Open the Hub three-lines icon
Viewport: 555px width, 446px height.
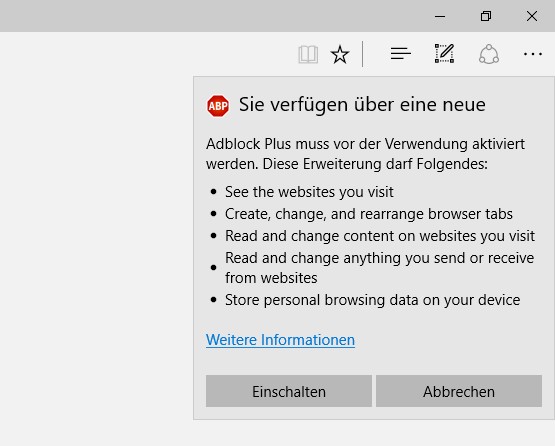[x=401, y=54]
